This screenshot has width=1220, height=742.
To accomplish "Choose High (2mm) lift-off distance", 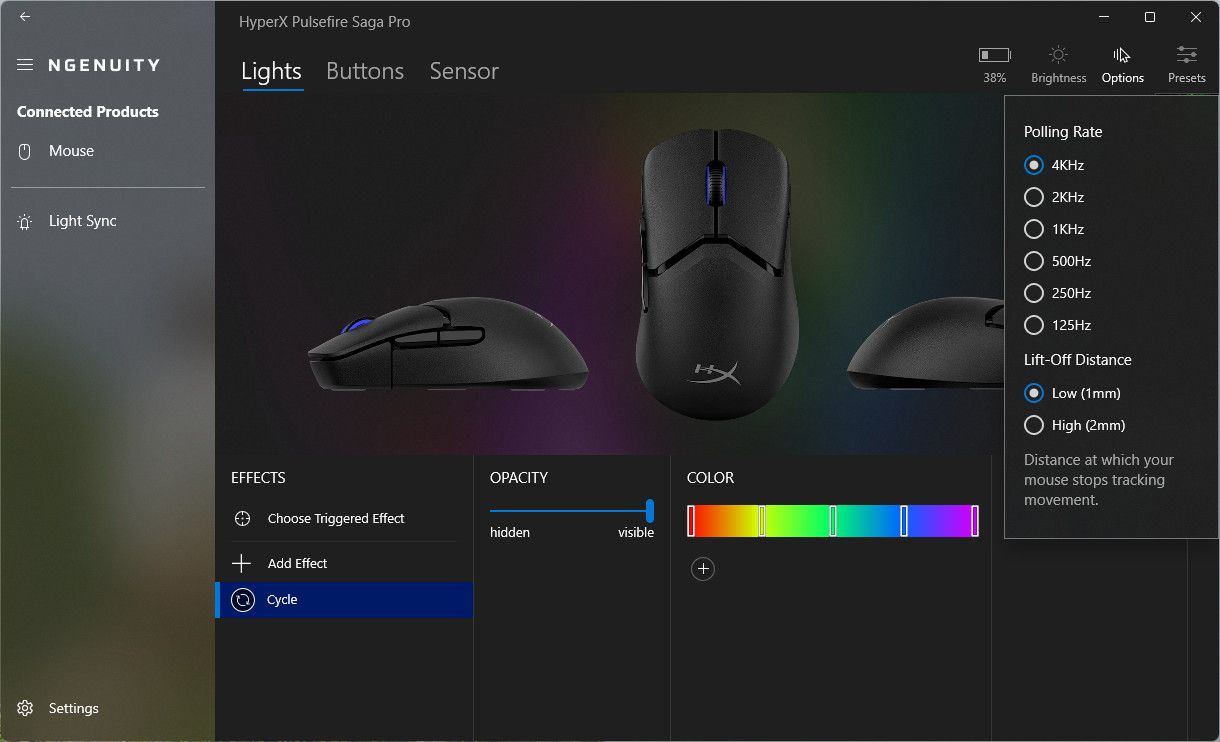I will point(1034,425).
